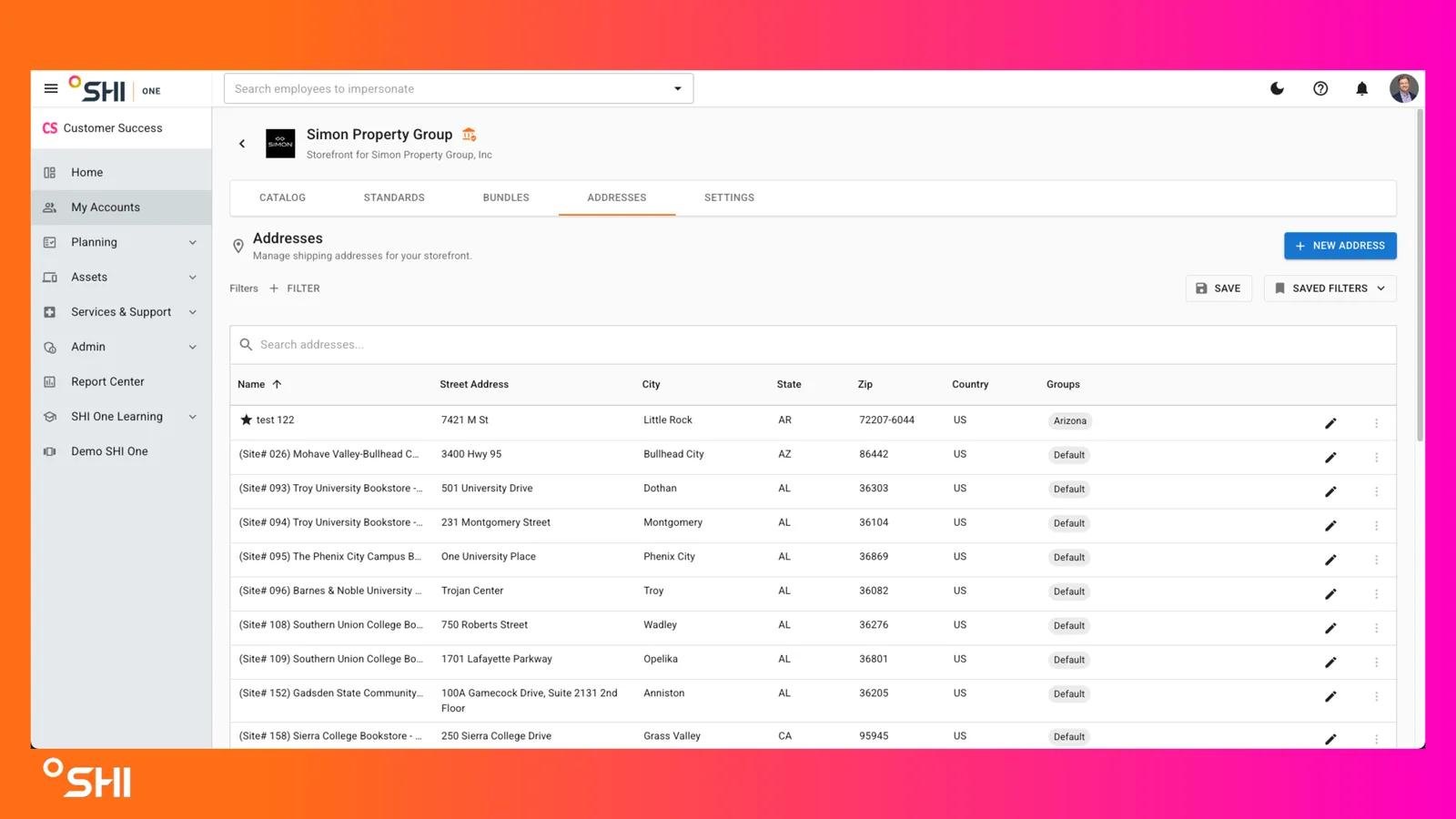Add a filter with the Filter button
The image size is (1456, 819).
[295, 288]
